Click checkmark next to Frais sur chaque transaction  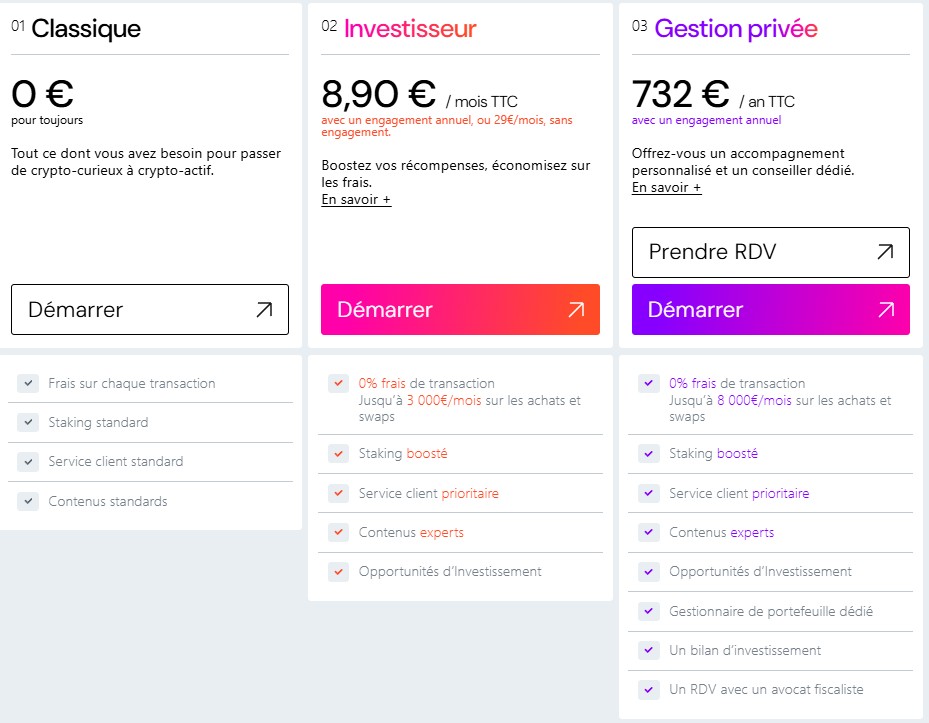point(28,383)
